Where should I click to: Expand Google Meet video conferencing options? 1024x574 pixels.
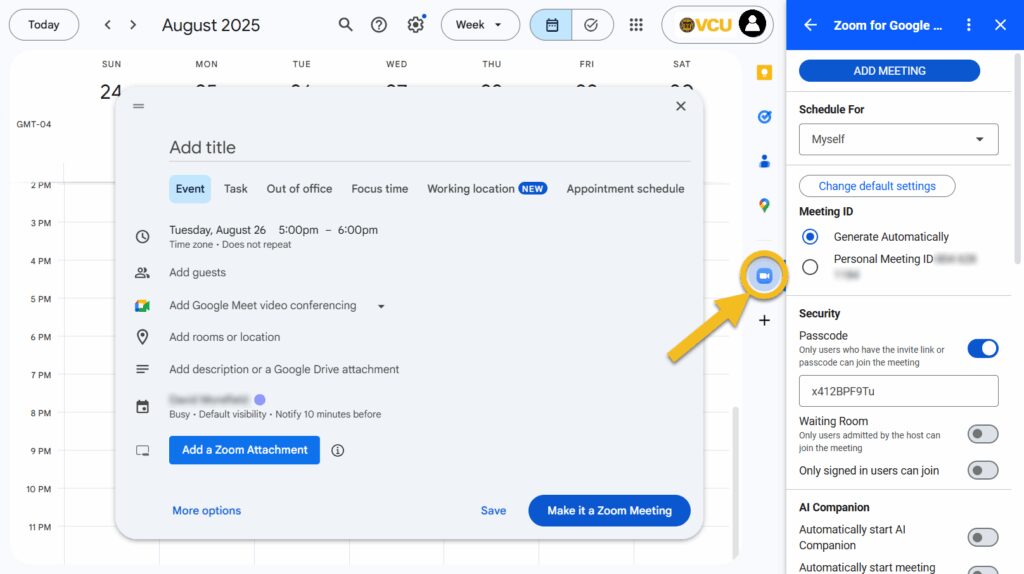tap(381, 306)
